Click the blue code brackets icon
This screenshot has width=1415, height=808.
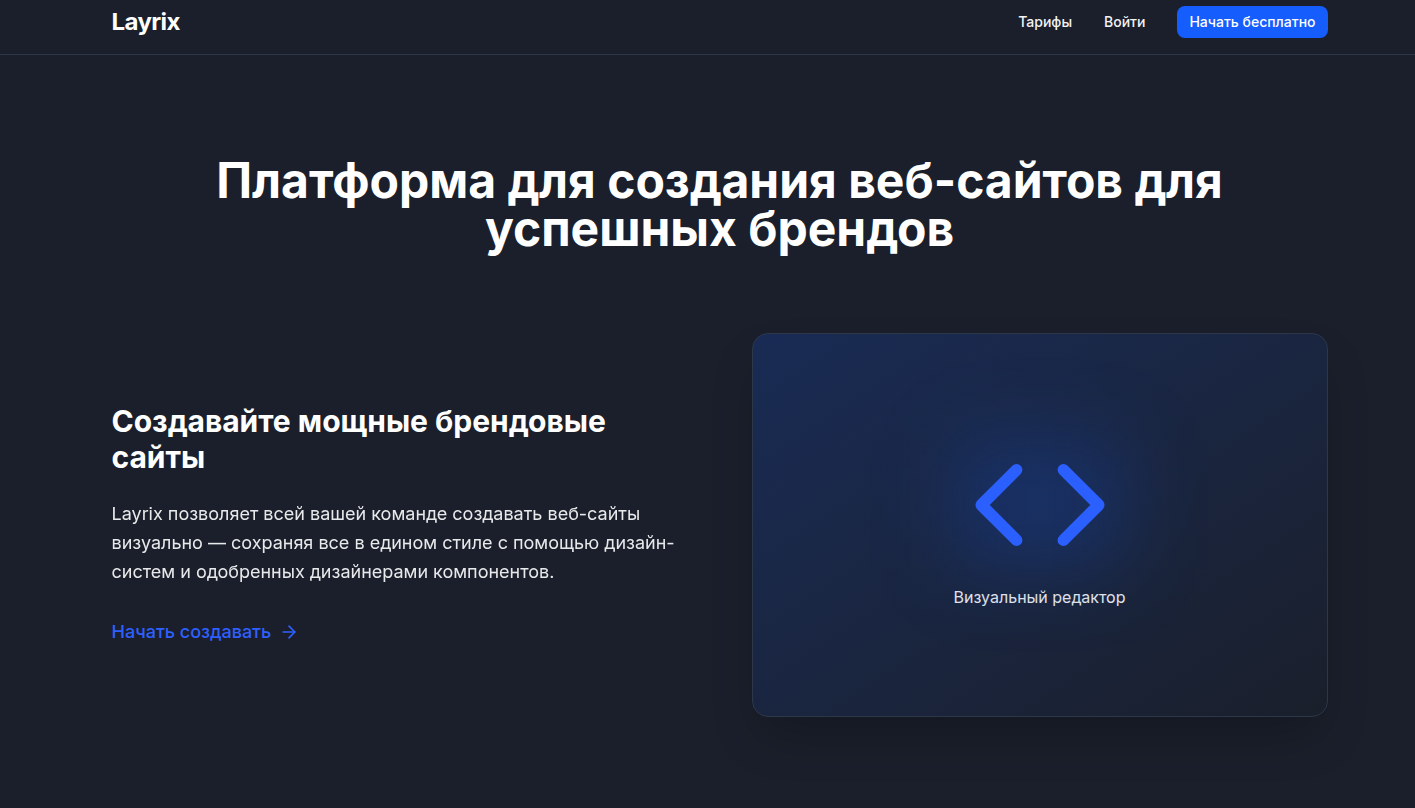(1040, 505)
